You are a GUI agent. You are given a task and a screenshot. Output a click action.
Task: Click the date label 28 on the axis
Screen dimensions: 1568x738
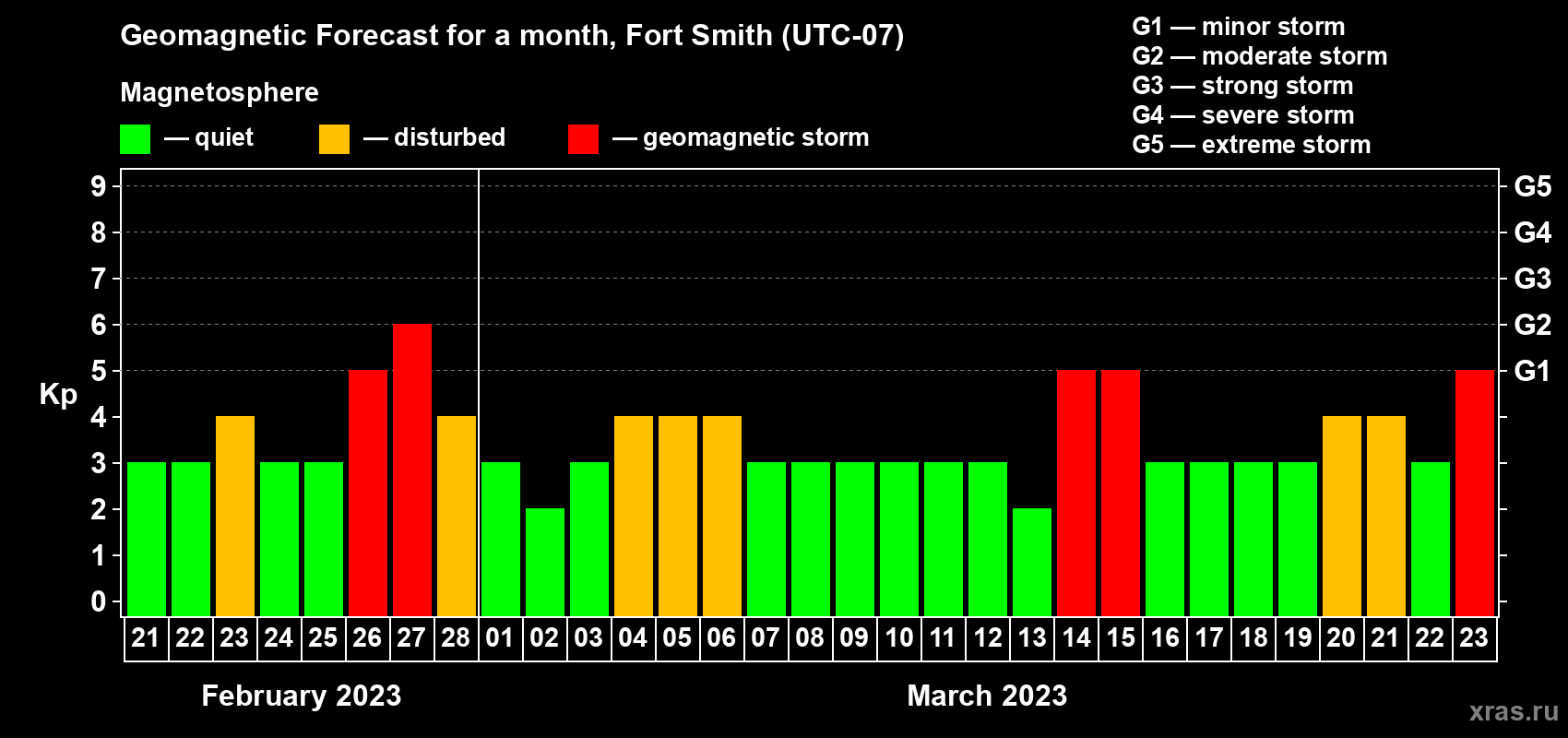456,638
